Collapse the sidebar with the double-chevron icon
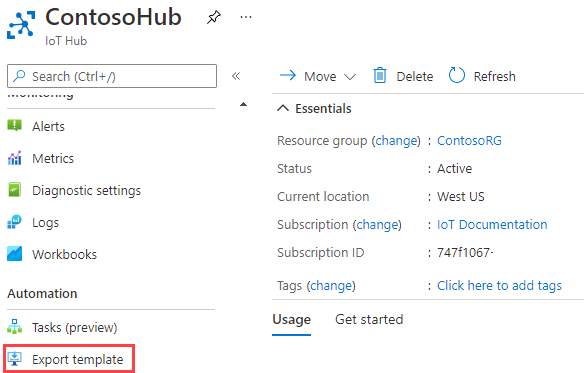This screenshot has height=373, width=584. tap(236, 76)
